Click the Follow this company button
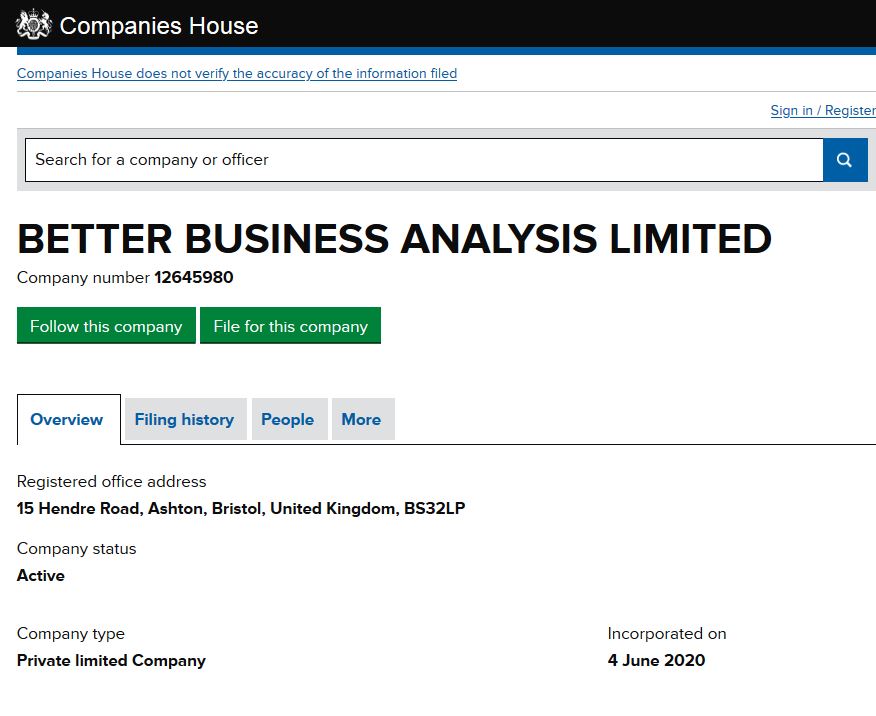This screenshot has height=716, width=876. 106,326
